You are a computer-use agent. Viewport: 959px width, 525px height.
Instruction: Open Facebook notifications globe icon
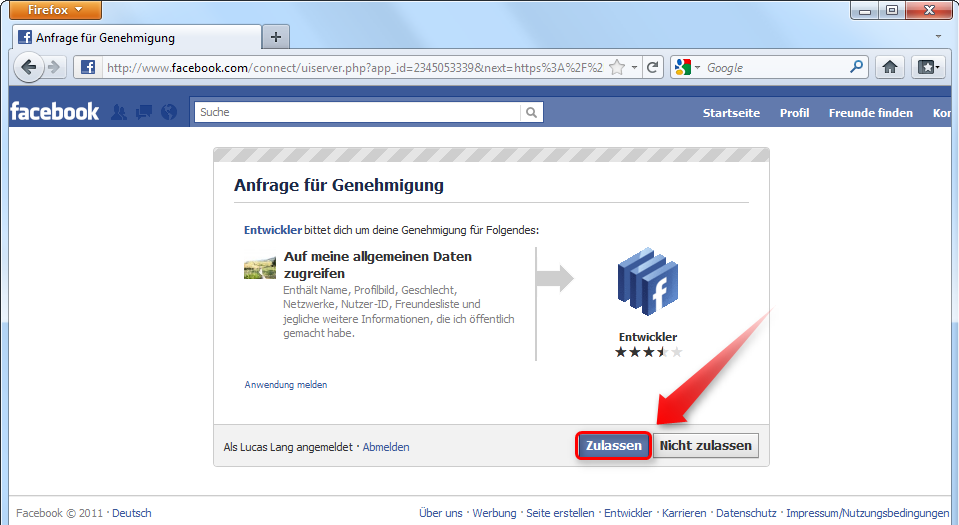point(169,112)
